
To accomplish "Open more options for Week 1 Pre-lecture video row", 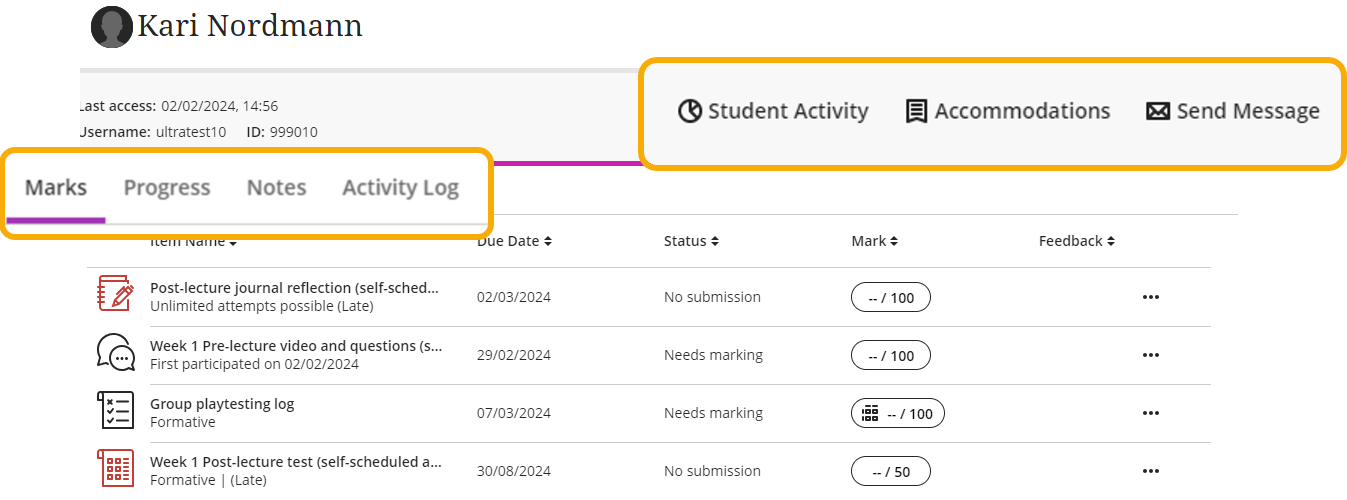I will (x=1151, y=355).
